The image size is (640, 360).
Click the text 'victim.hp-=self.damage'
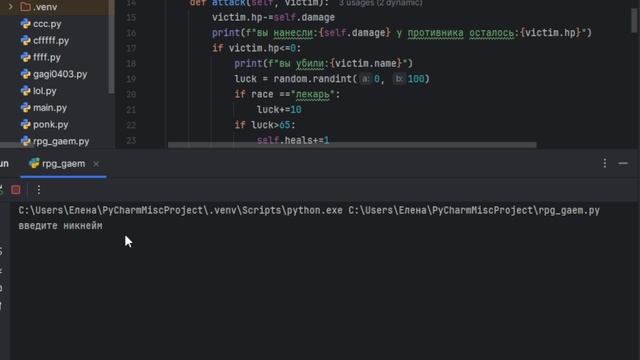(273, 18)
